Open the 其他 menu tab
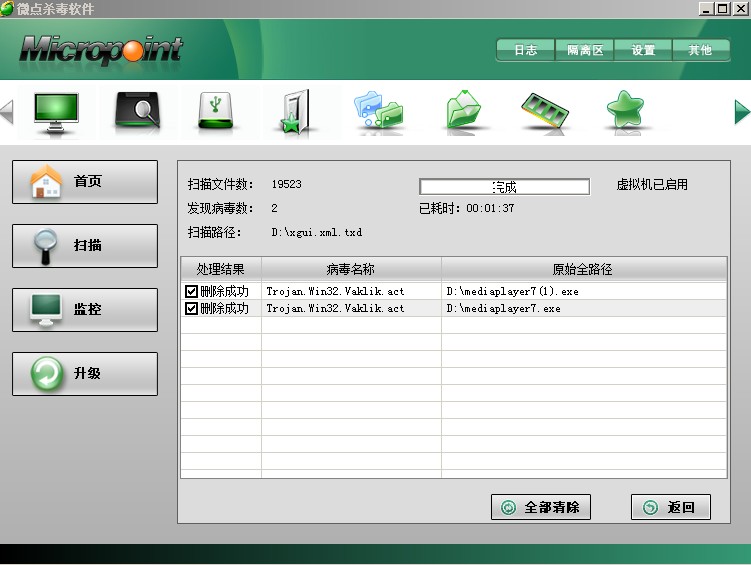Viewport: 751px width, 565px height. (x=701, y=50)
